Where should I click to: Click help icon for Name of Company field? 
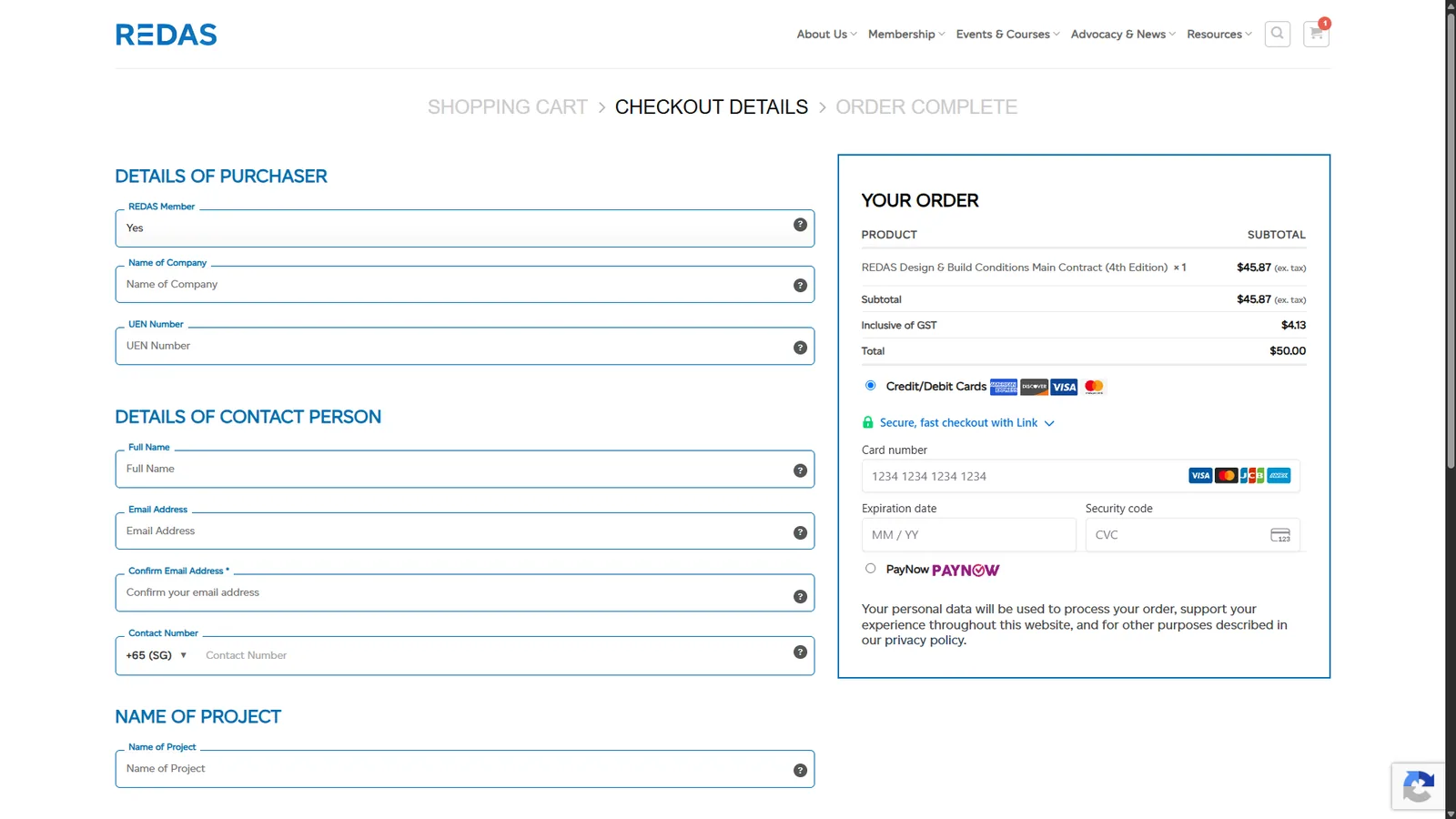click(800, 286)
